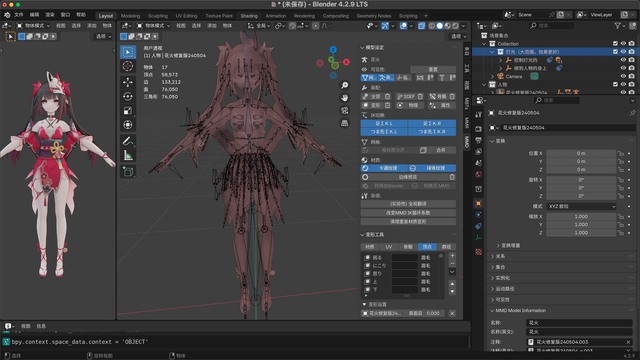Select the Select Box tool in viewport toolbar
The image size is (640, 360).
click(128, 52)
